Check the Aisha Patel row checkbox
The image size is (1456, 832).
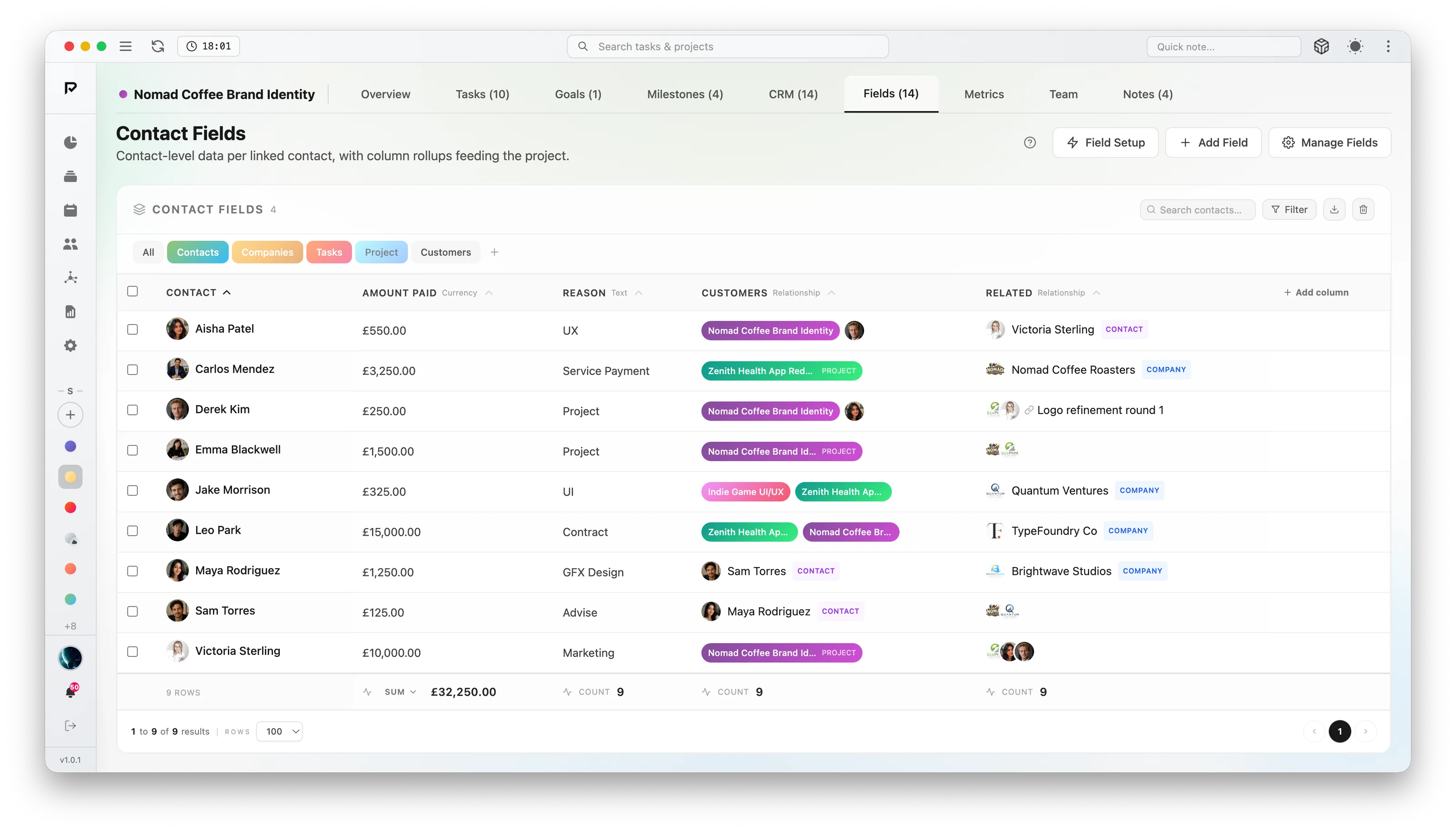tap(132, 330)
